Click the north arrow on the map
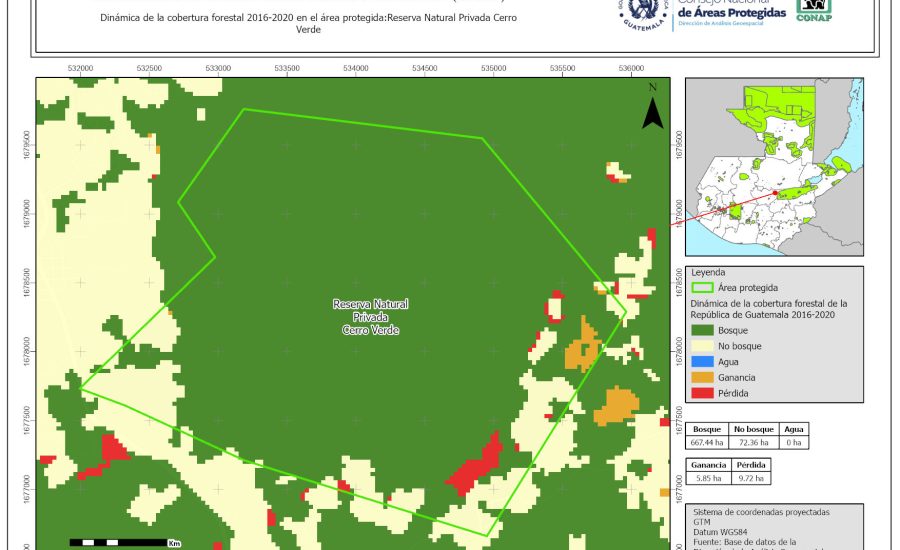Screen dimensions: 900x550 (x=652, y=108)
